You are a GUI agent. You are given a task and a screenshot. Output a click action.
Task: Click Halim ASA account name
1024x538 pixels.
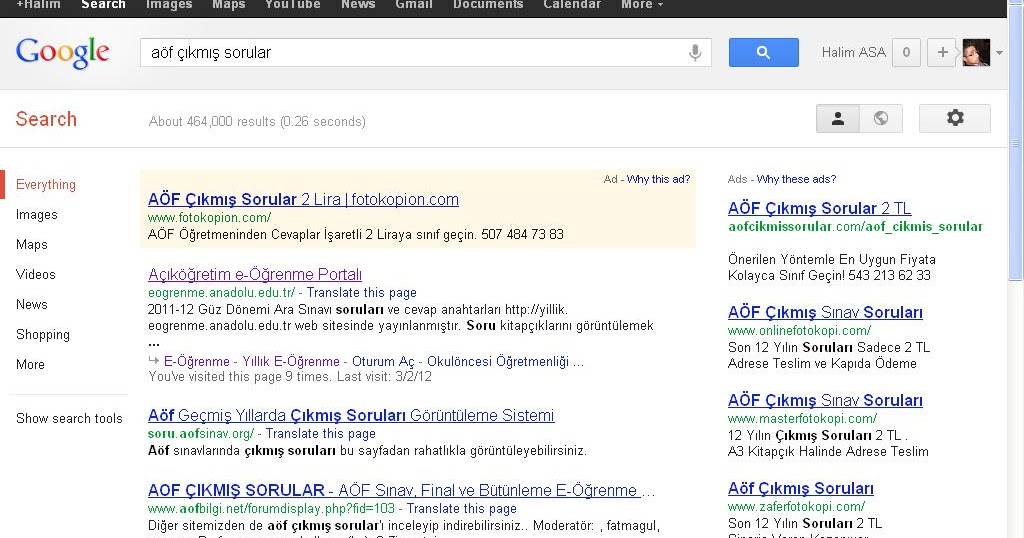point(854,53)
